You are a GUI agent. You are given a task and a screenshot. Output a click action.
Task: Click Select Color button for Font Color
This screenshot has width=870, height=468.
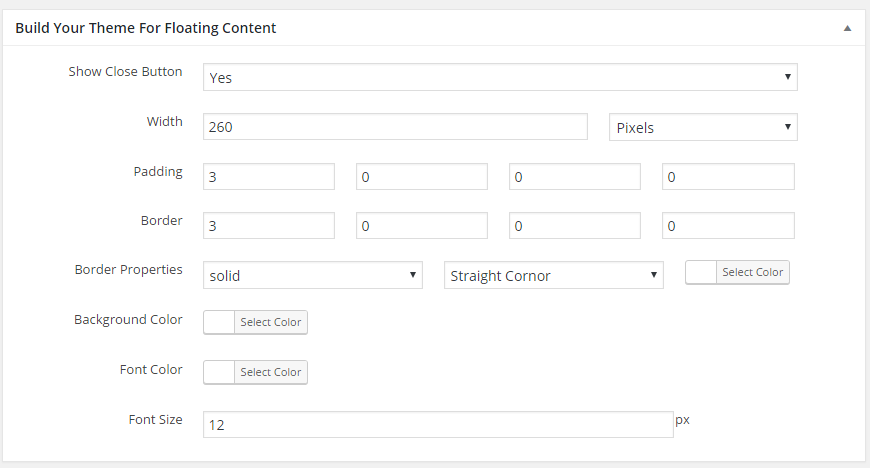click(271, 372)
